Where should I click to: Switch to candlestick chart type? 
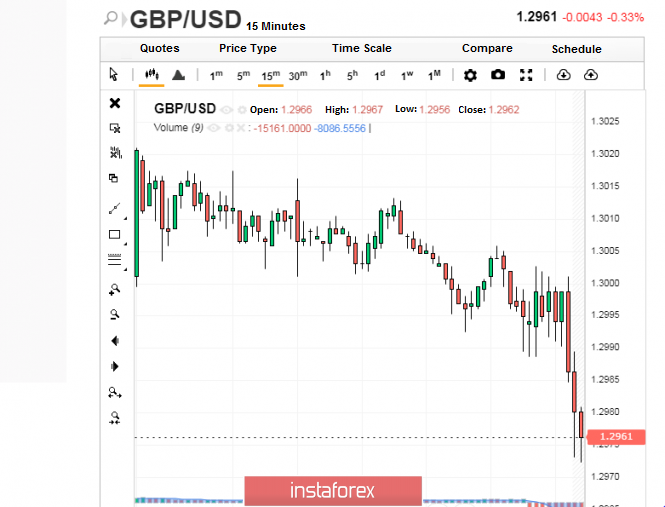point(151,75)
